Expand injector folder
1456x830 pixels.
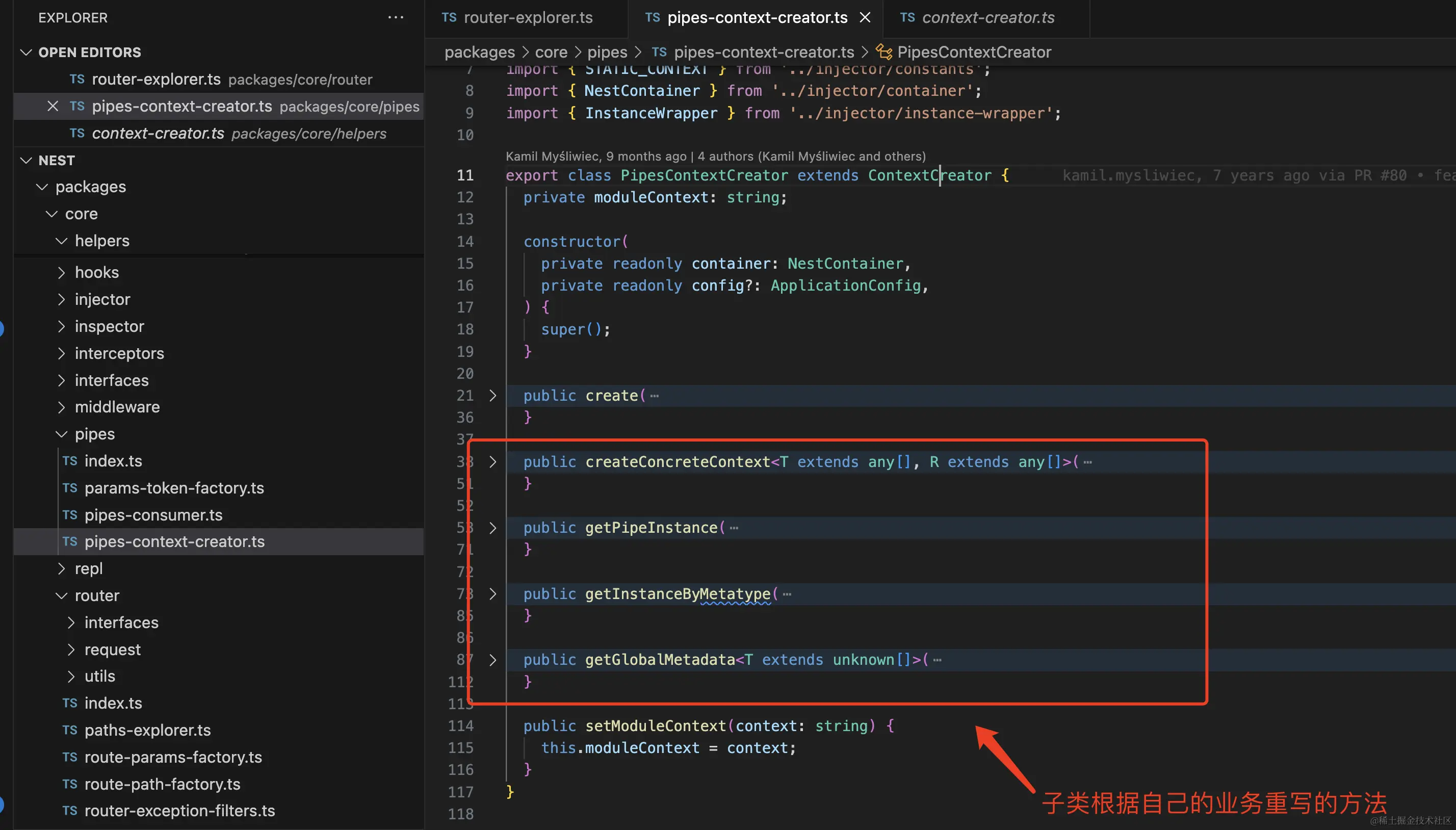(x=61, y=299)
